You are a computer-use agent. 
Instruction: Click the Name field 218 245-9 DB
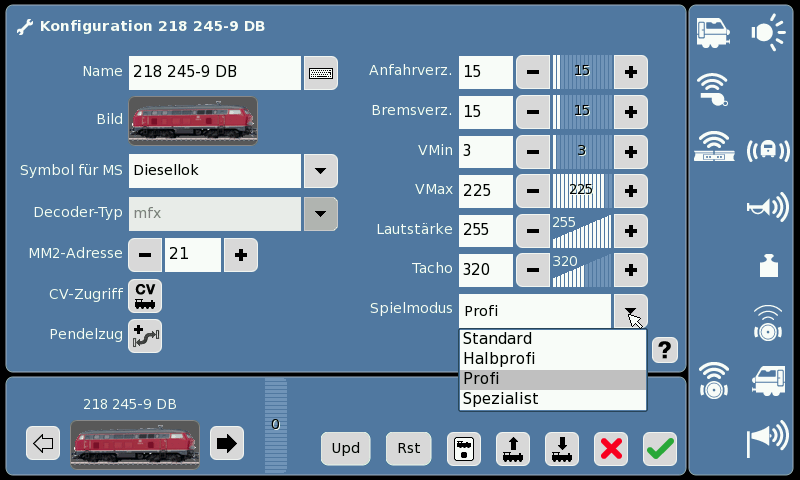[215, 73]
